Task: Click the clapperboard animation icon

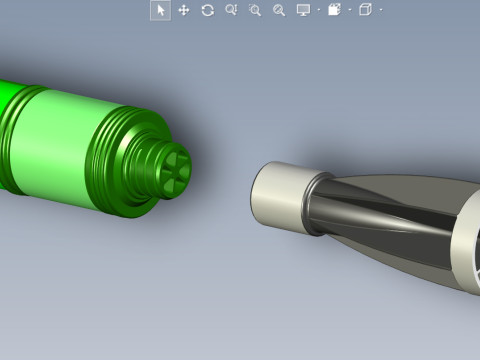Action: 334,10
